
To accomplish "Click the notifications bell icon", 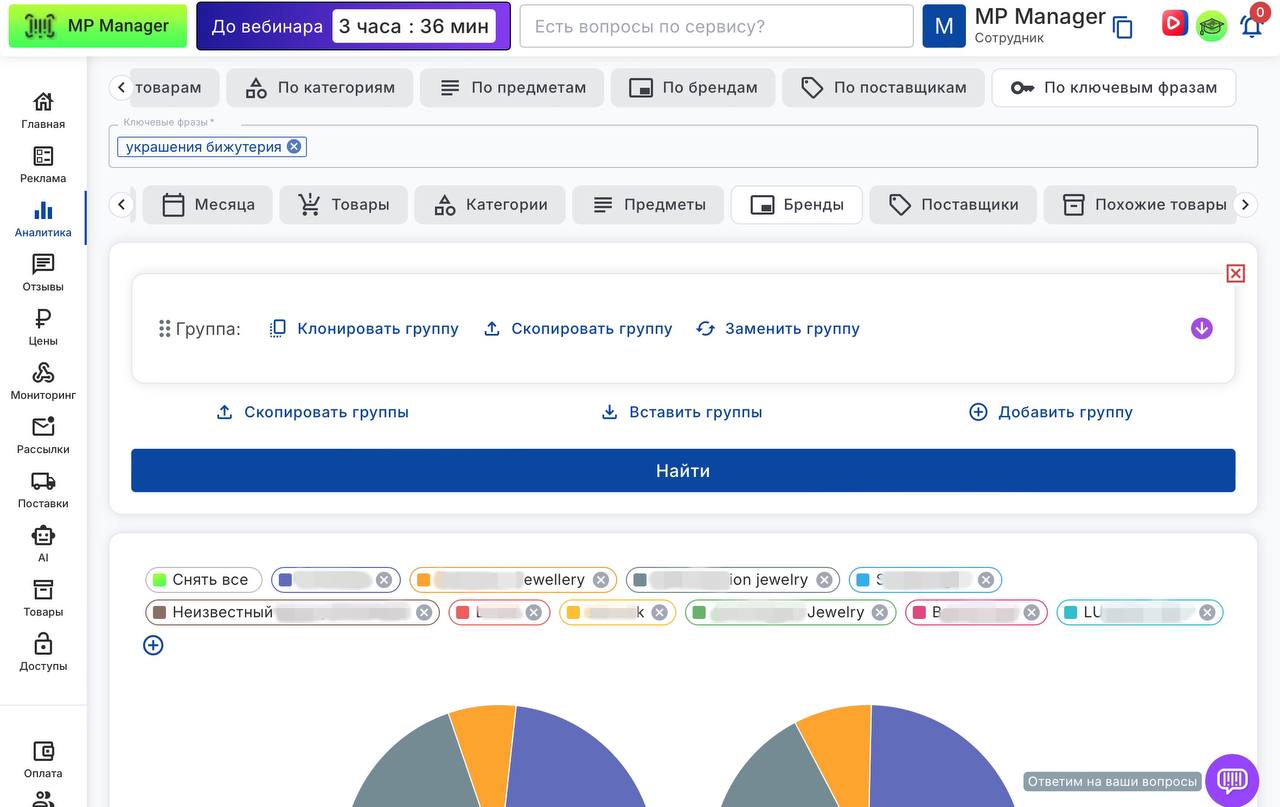I will (x=1250, y=27).
